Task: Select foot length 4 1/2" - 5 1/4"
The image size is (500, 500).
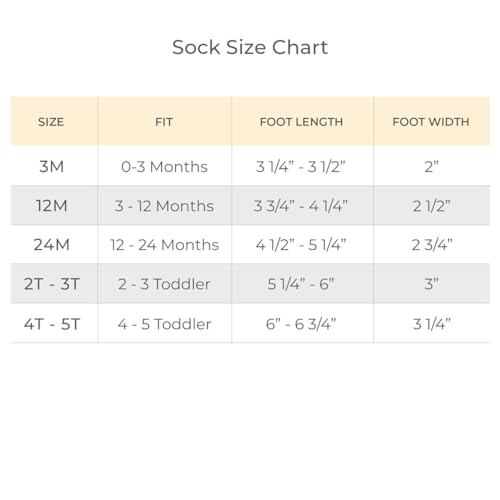Action: [301, 245]
